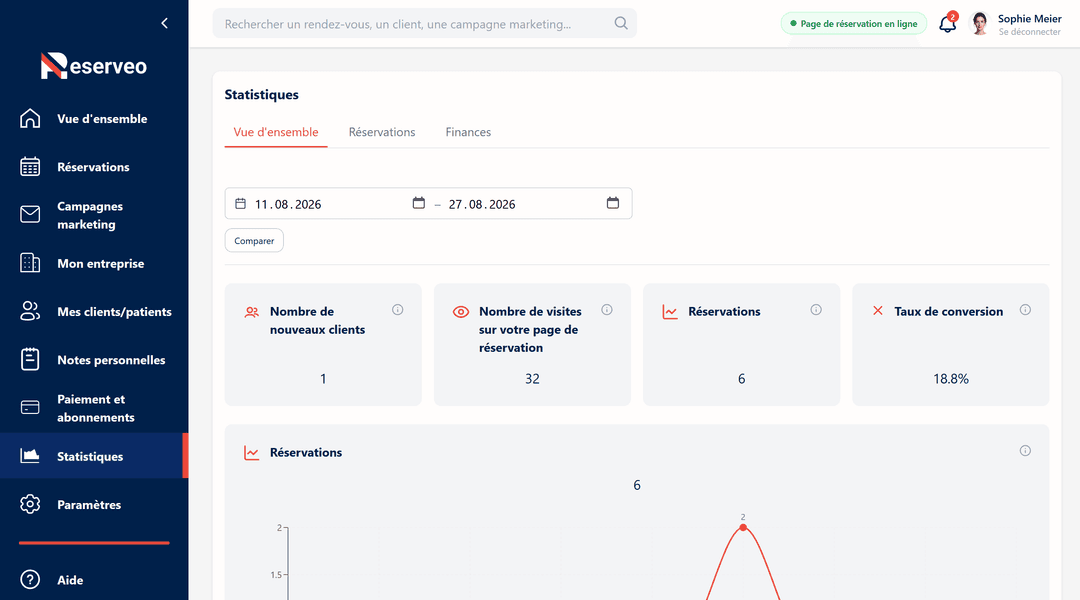Open end date calendar picker icon
The width and height of the screenshot is (1080, 600).
(x=612, y=203)
